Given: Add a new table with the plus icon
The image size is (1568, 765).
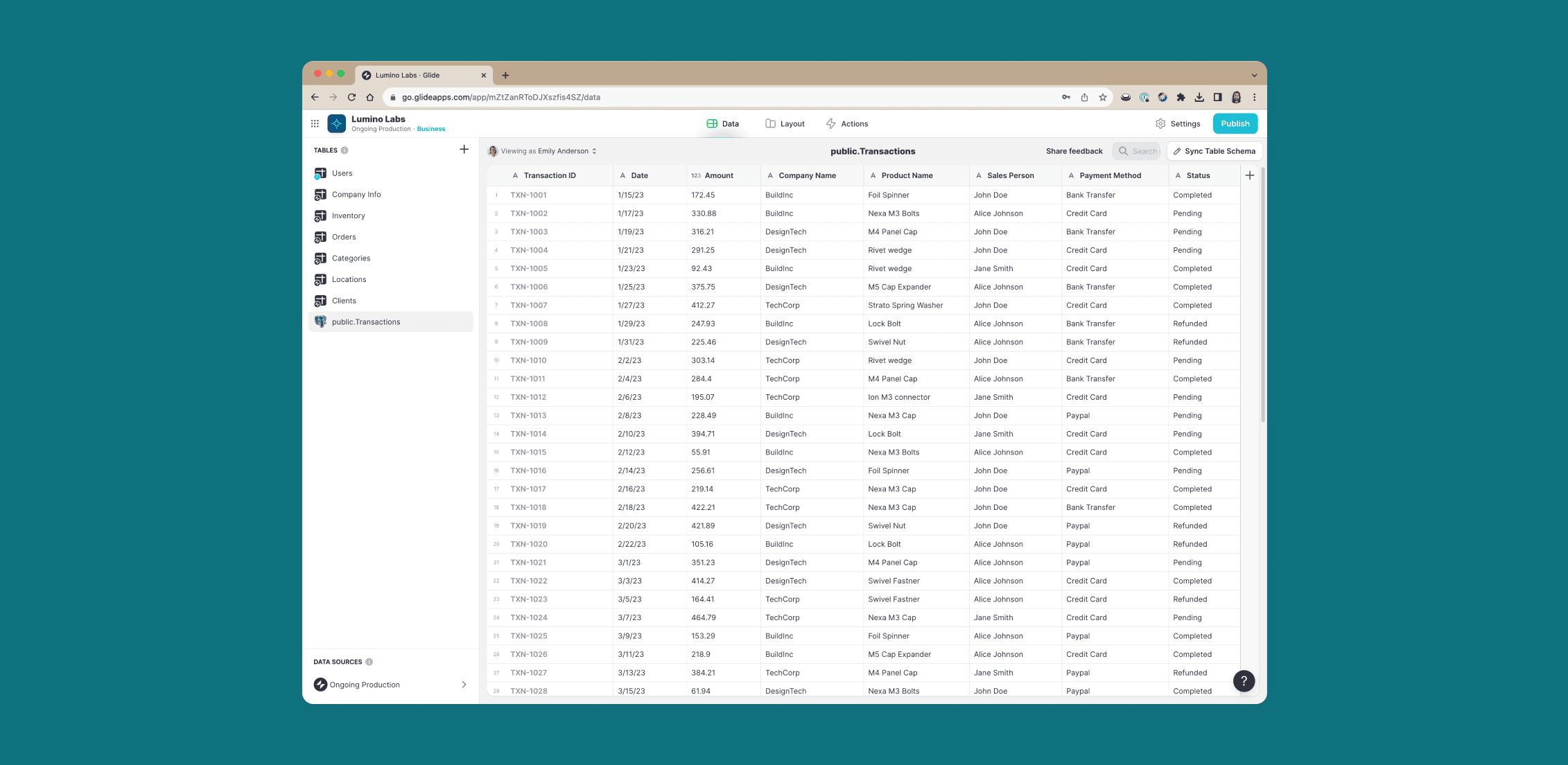Looking at the screenshot, I should pyautogui.click(x=464, y=149).
